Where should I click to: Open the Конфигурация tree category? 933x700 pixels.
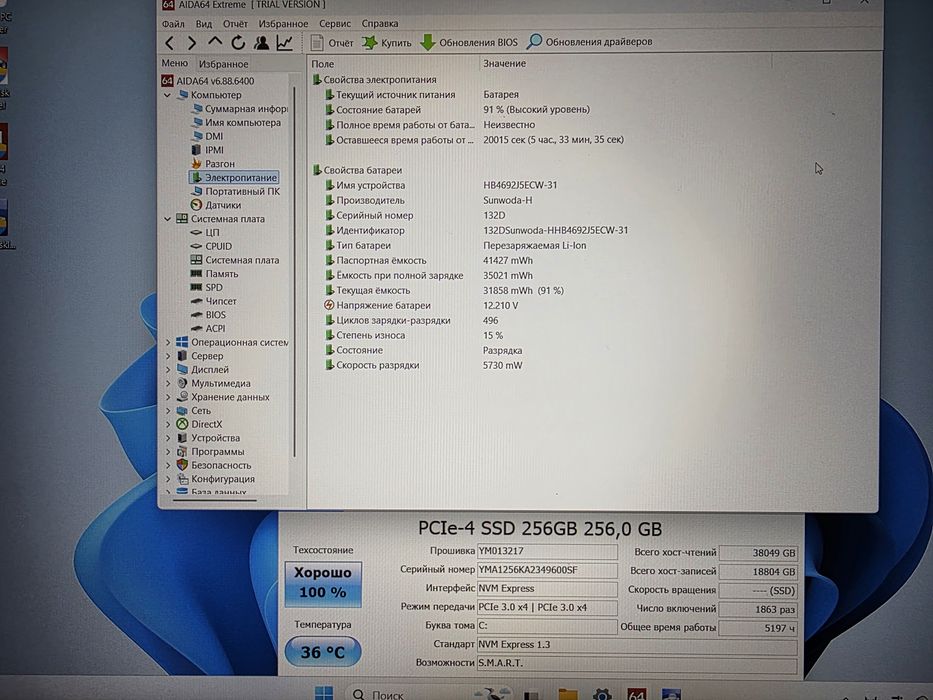point(215,479)
